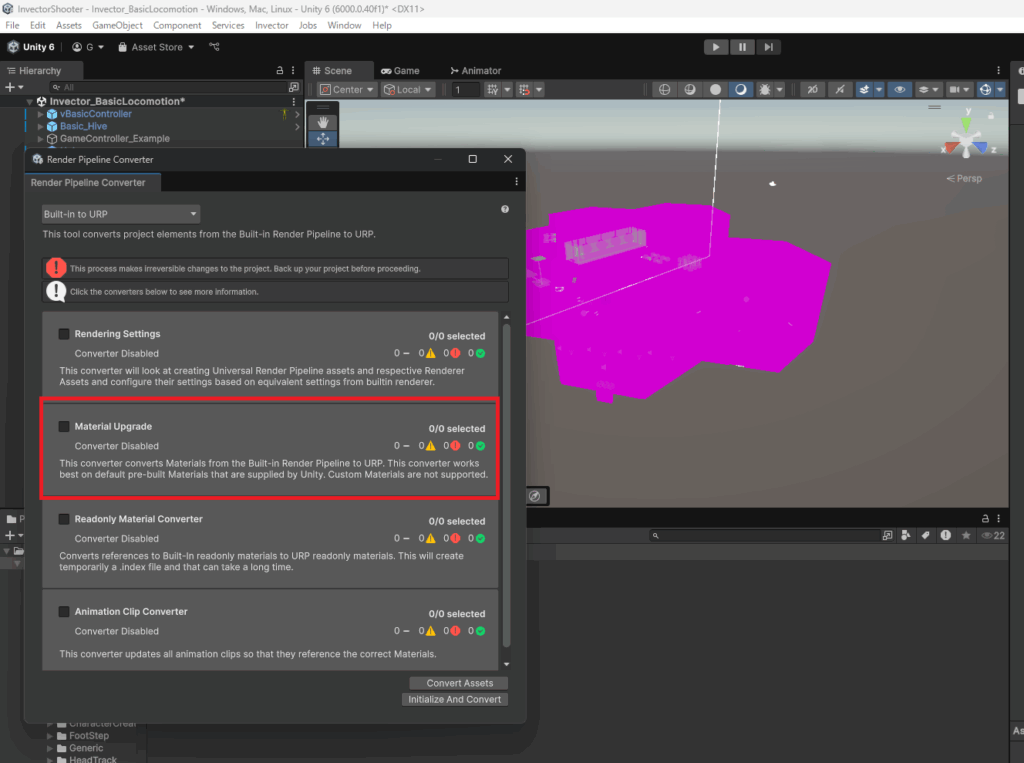The image size is (1024, 763).
Task: Click the Convert Assets button
Action: point(459,683)
